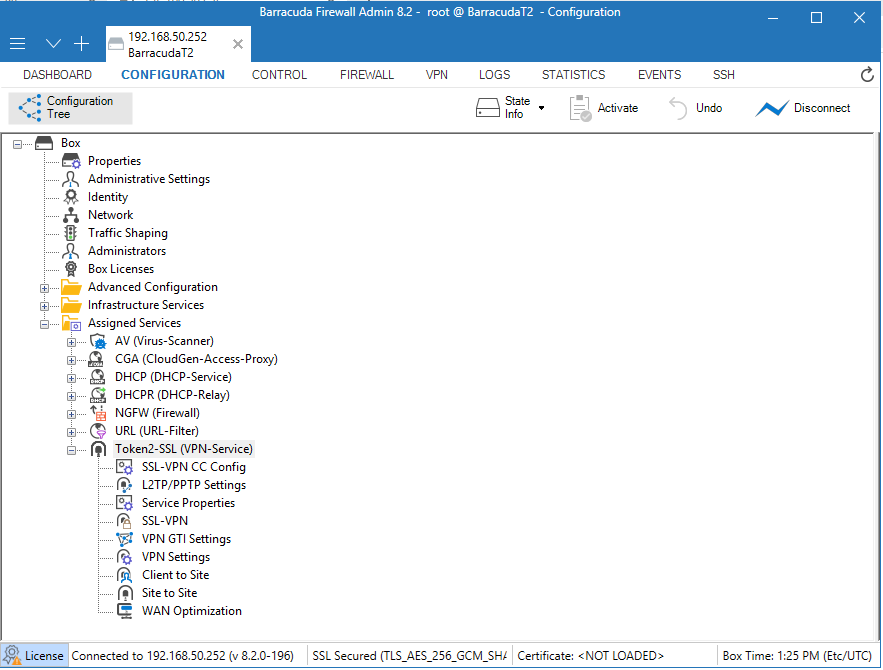Switch to the VPN tab
The width and height of the screenshot is (883, 670).
(x=436, y=75)
